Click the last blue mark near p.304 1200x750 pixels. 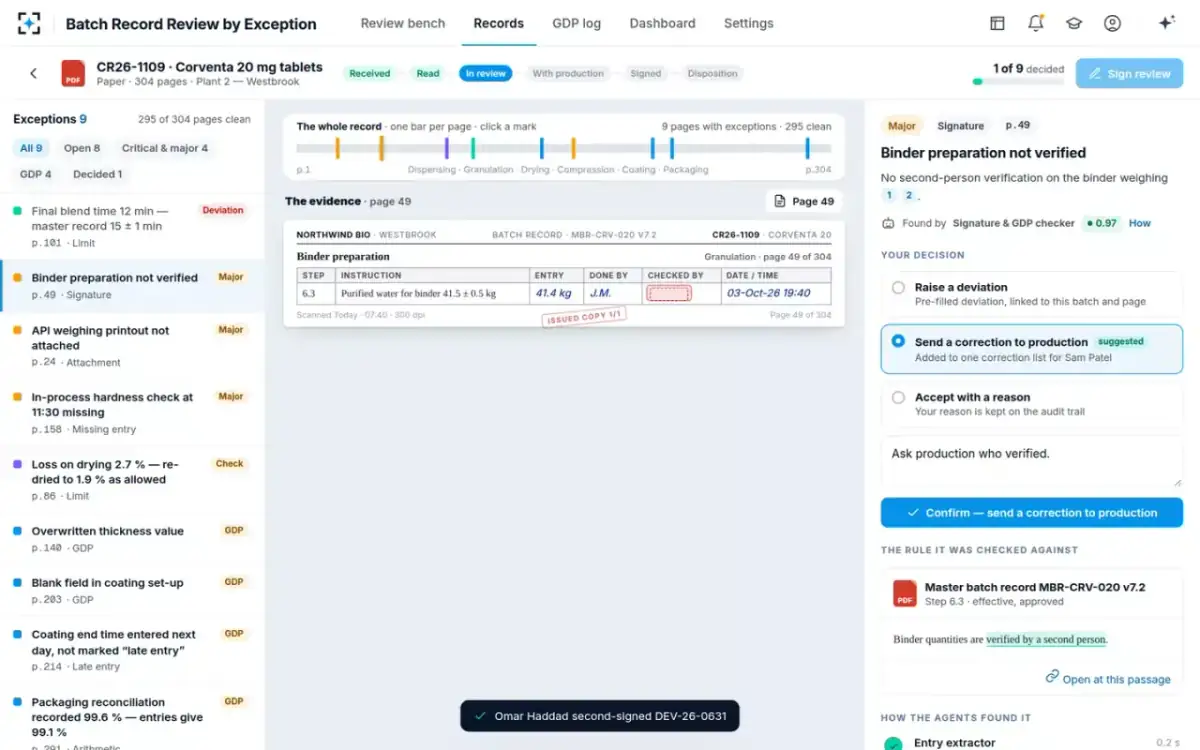tap(807, 148)
